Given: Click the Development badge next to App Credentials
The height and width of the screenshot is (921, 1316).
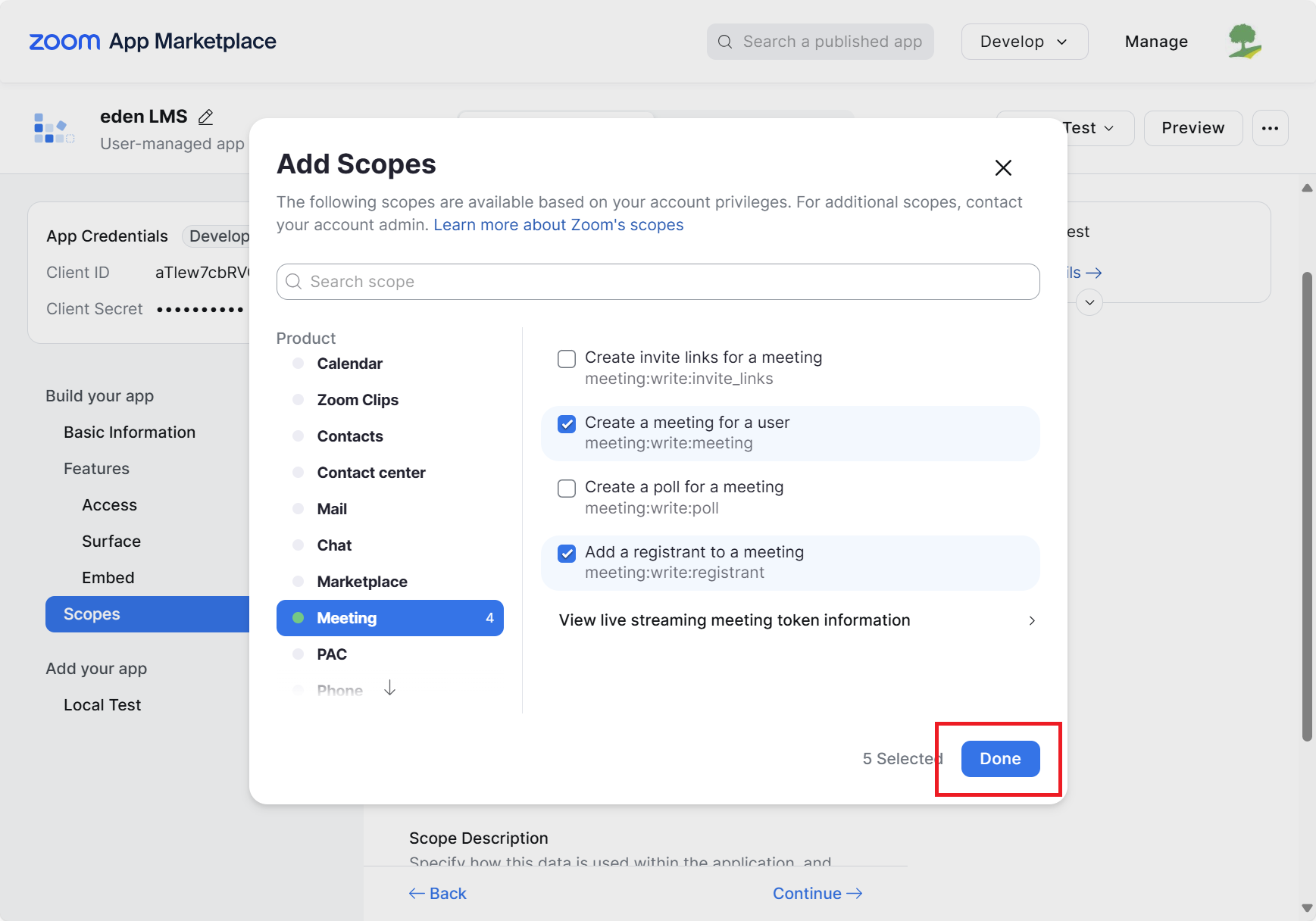Looking at the screenshot, I should 217,236.
